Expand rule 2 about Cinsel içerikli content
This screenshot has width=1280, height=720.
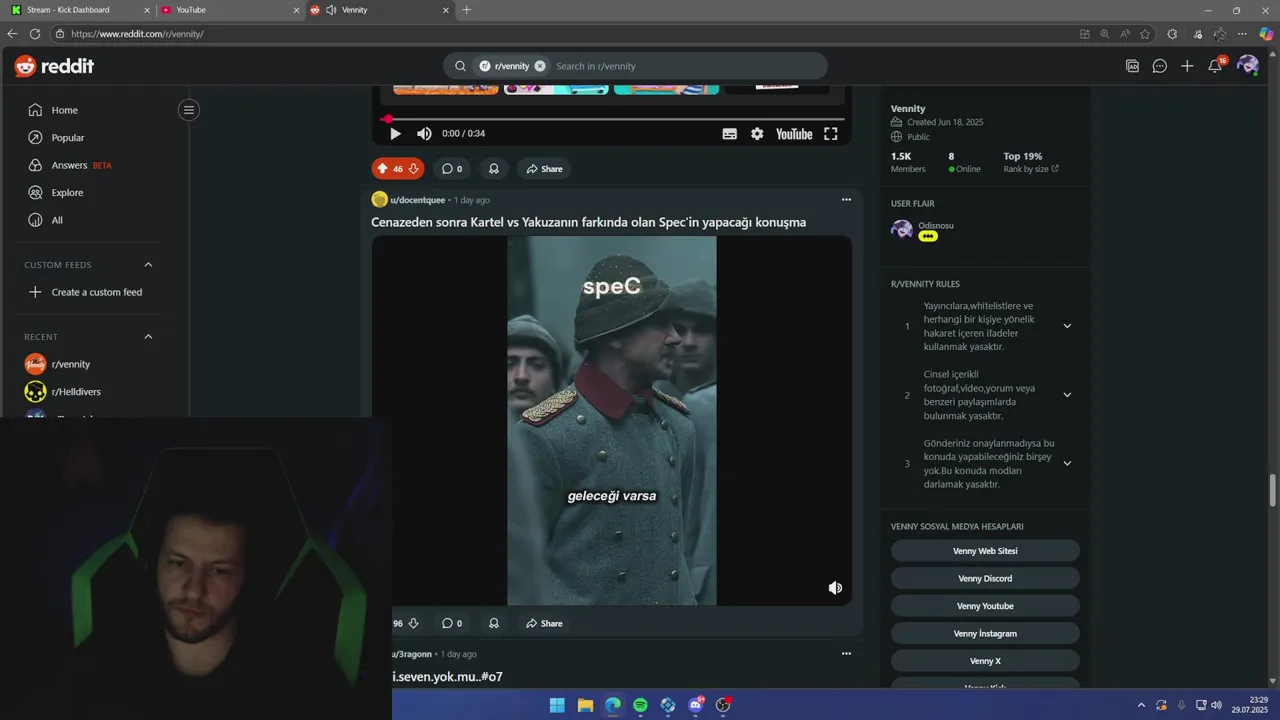(1067, 395)
